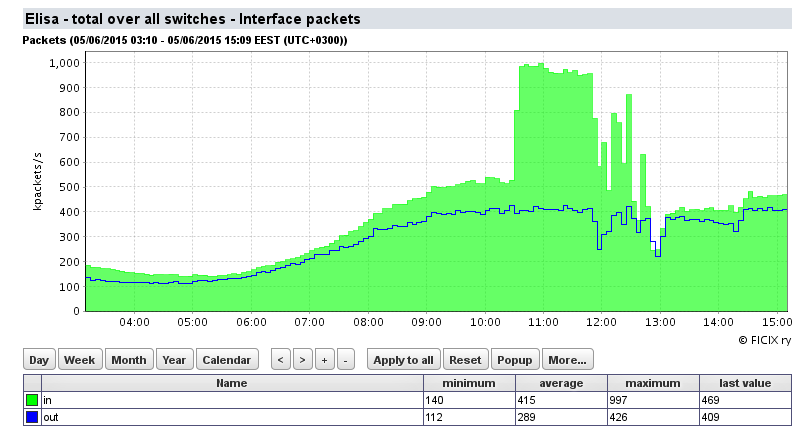Go to next time period with > button
The width and height of the screenshot is (796, 439).
[x=303, y=360]
